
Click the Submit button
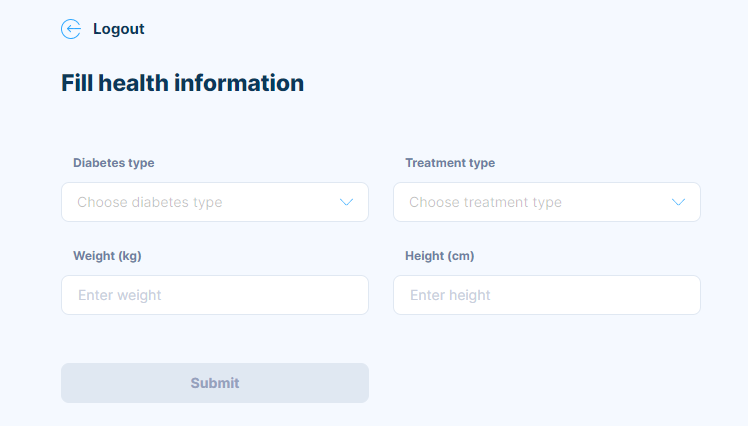click(215, 383)
